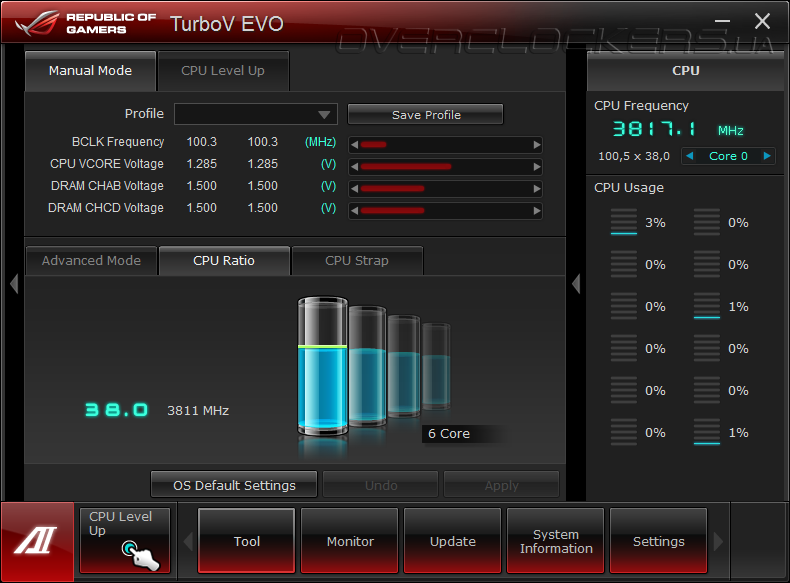Click DRAM CHAB Voltage target value 1.500

(x=262, y=186)
